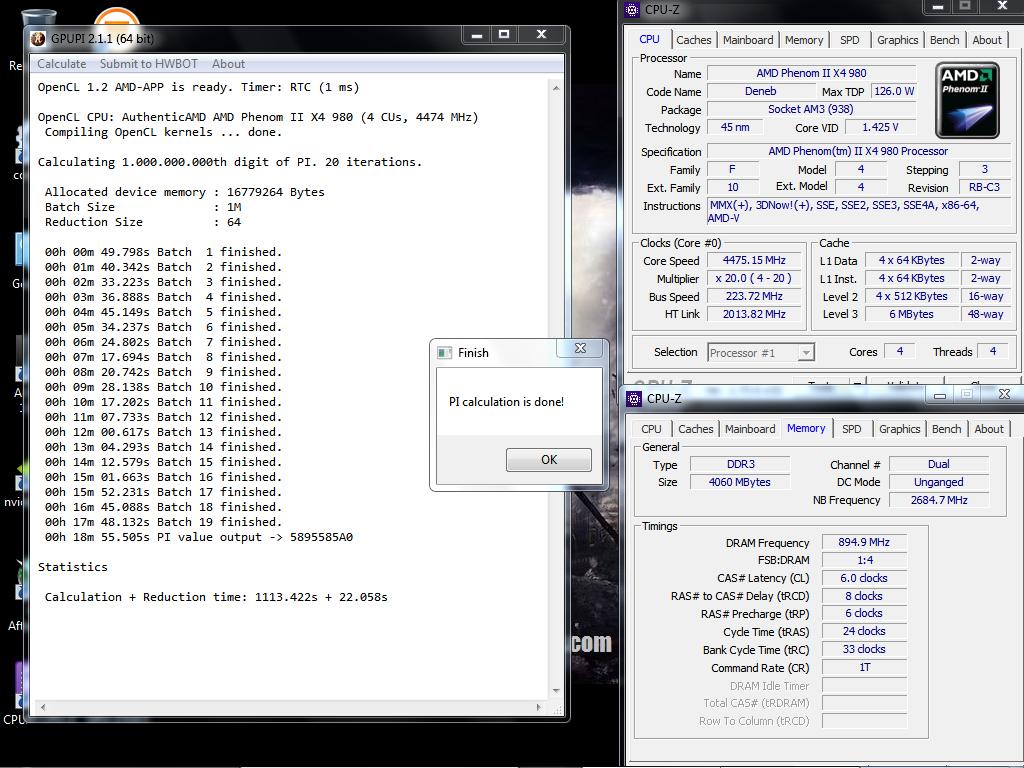Viewport: 1024px width, 768px height.
Task: Open the About menu in GPUPI
Action: [x=228, y=64]
